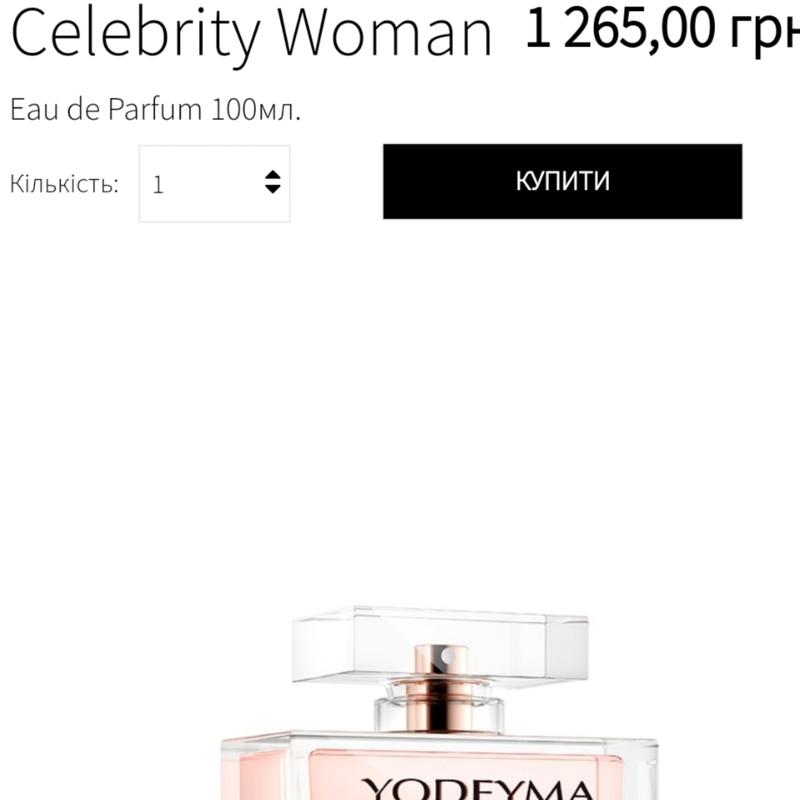Click the Eau de Parfum 100мл. description
800x800 pixels.
(x=155, y=109)
